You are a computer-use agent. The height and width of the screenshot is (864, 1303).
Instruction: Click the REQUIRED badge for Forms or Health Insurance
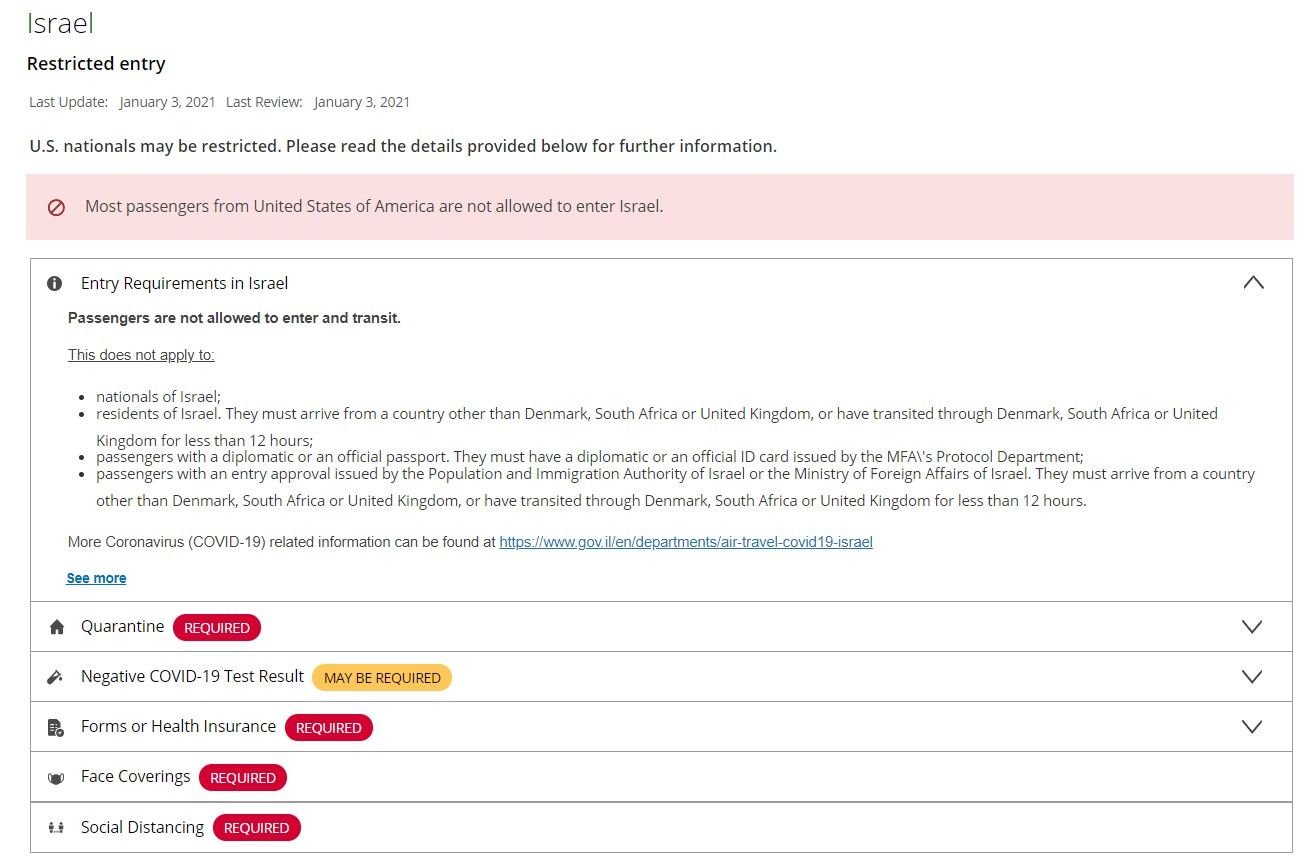pos(329,728)
